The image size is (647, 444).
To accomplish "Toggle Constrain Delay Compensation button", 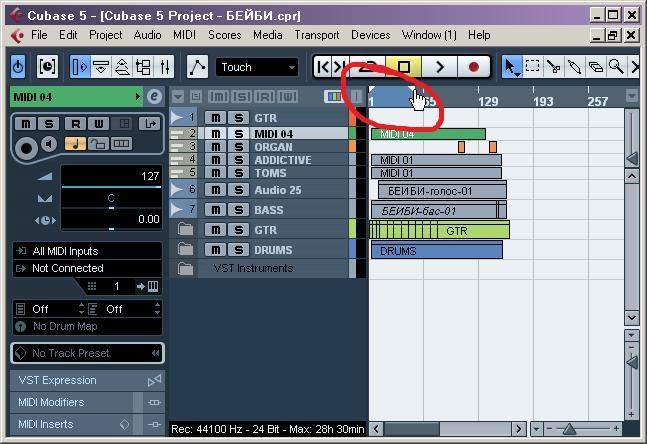I will pos(18,66).
